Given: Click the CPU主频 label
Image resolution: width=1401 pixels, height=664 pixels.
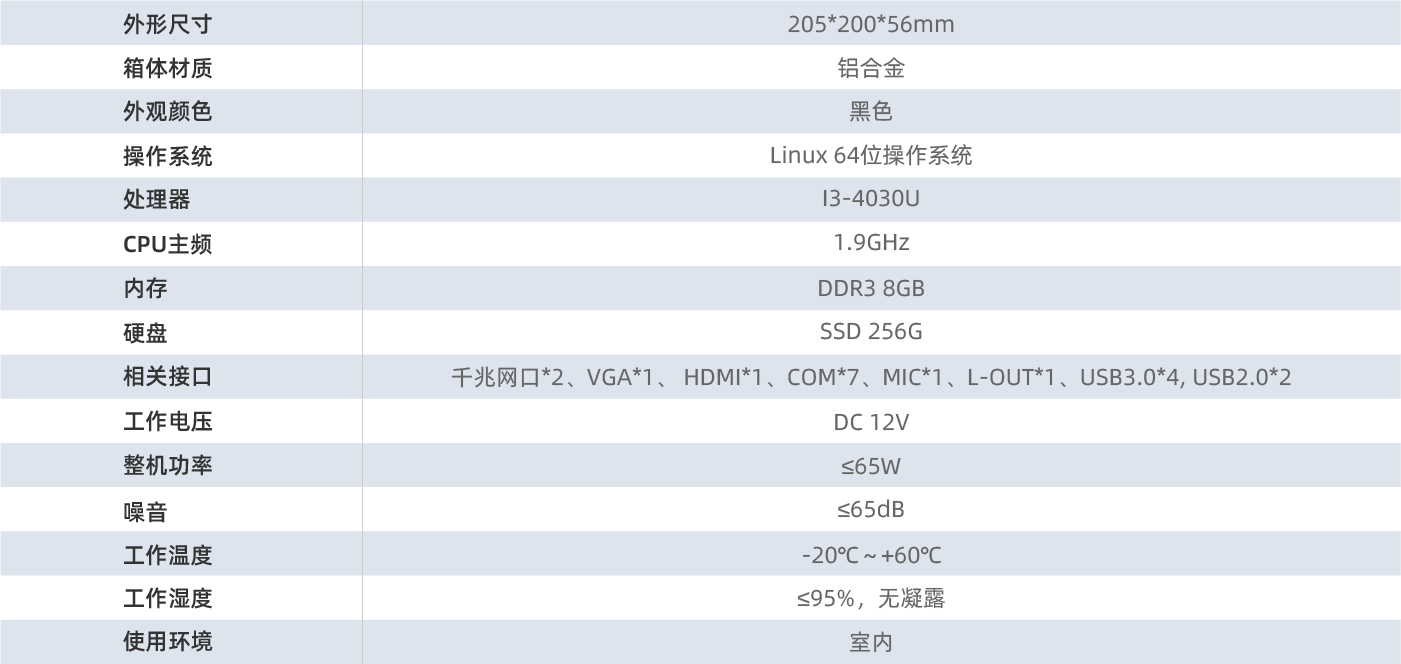Looking at the screenshot, I should [167, 244].
